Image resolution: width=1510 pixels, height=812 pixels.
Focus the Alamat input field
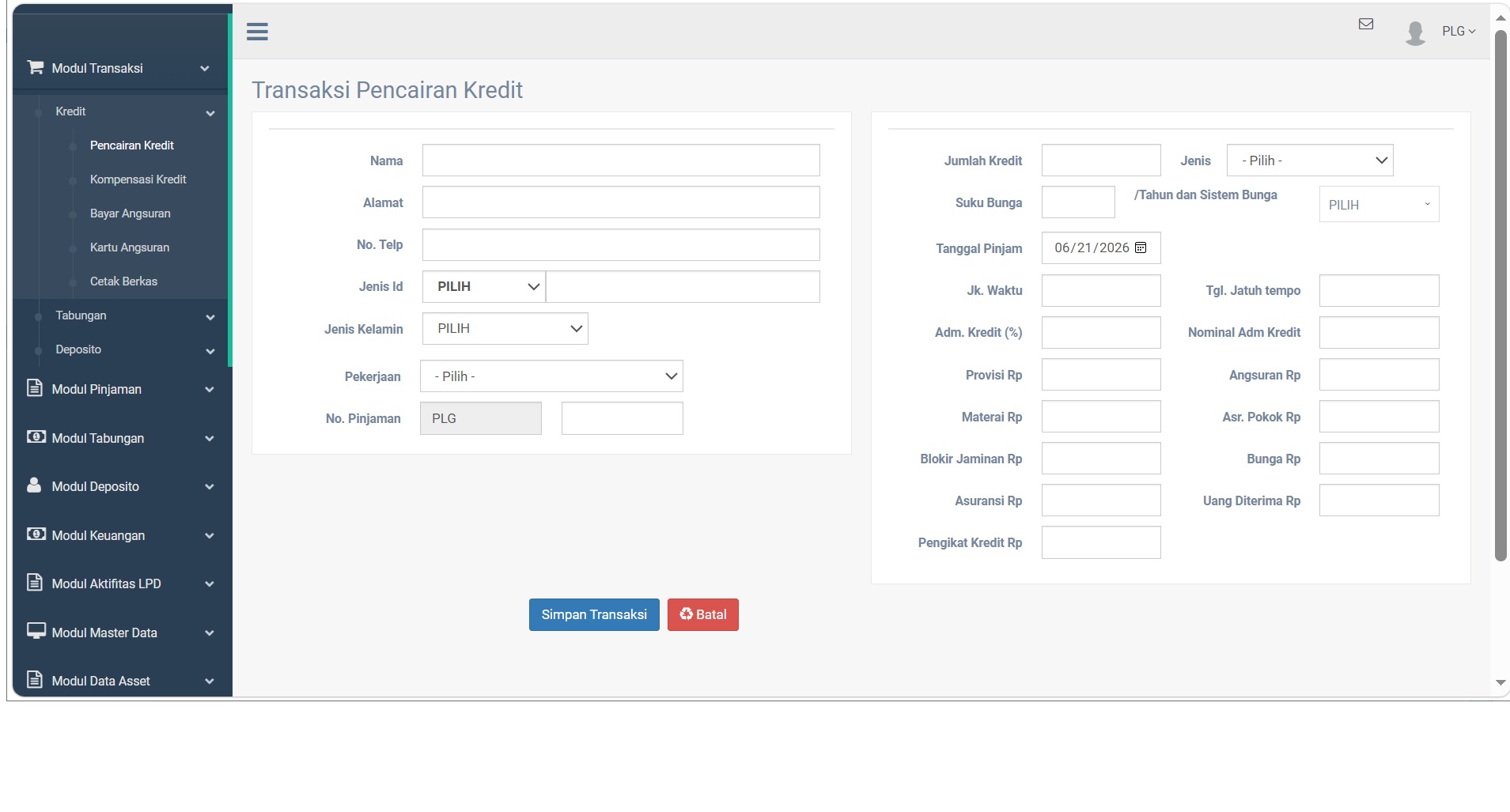pos(621,202)
